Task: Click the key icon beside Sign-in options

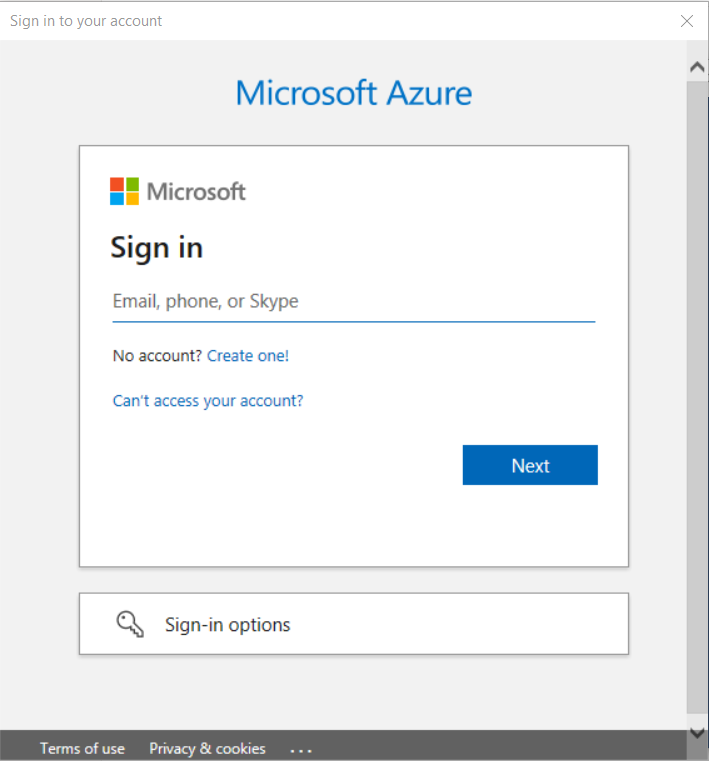Action: tap(130, 624)
